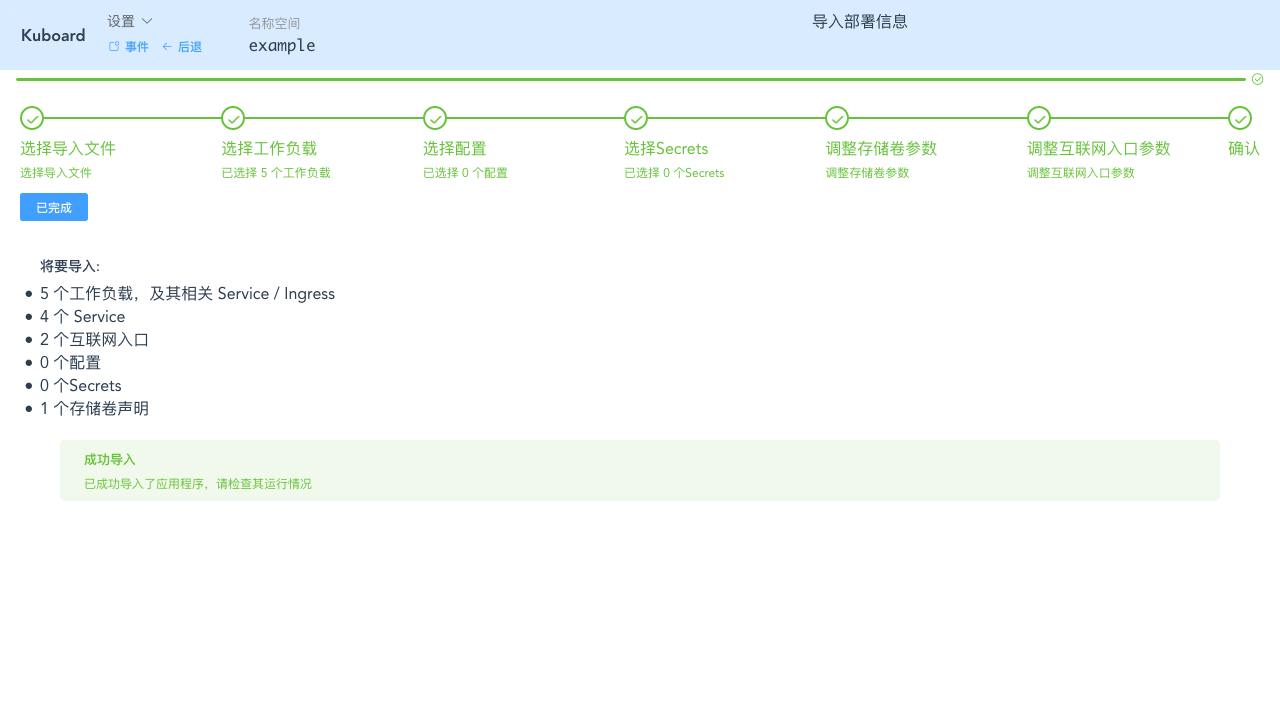This screenshot has width=1280, height=720.
Task: Click the green check icon at progress bar end
Action: click(1257, 78)
